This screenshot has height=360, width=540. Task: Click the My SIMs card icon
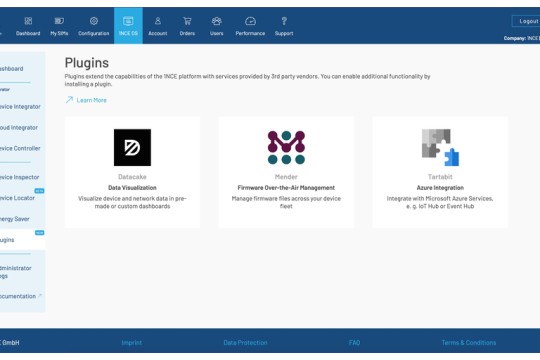click(x=59, y=21)
